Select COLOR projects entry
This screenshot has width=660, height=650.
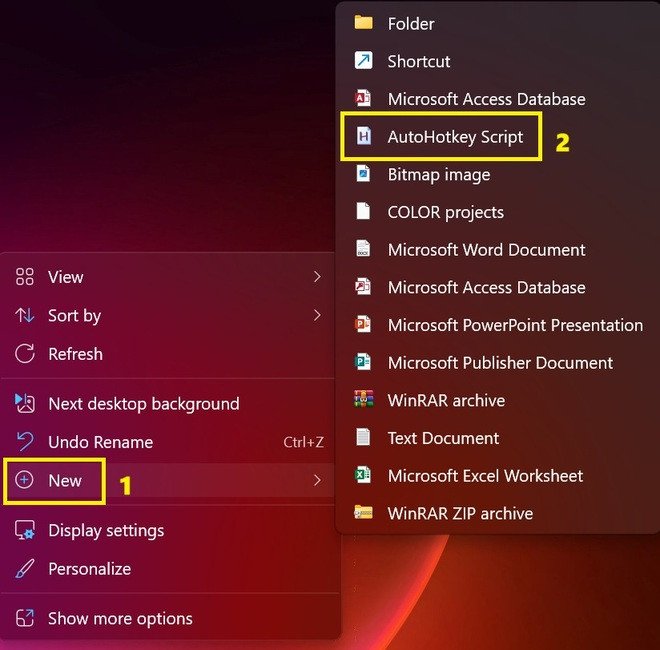(497, 212)
